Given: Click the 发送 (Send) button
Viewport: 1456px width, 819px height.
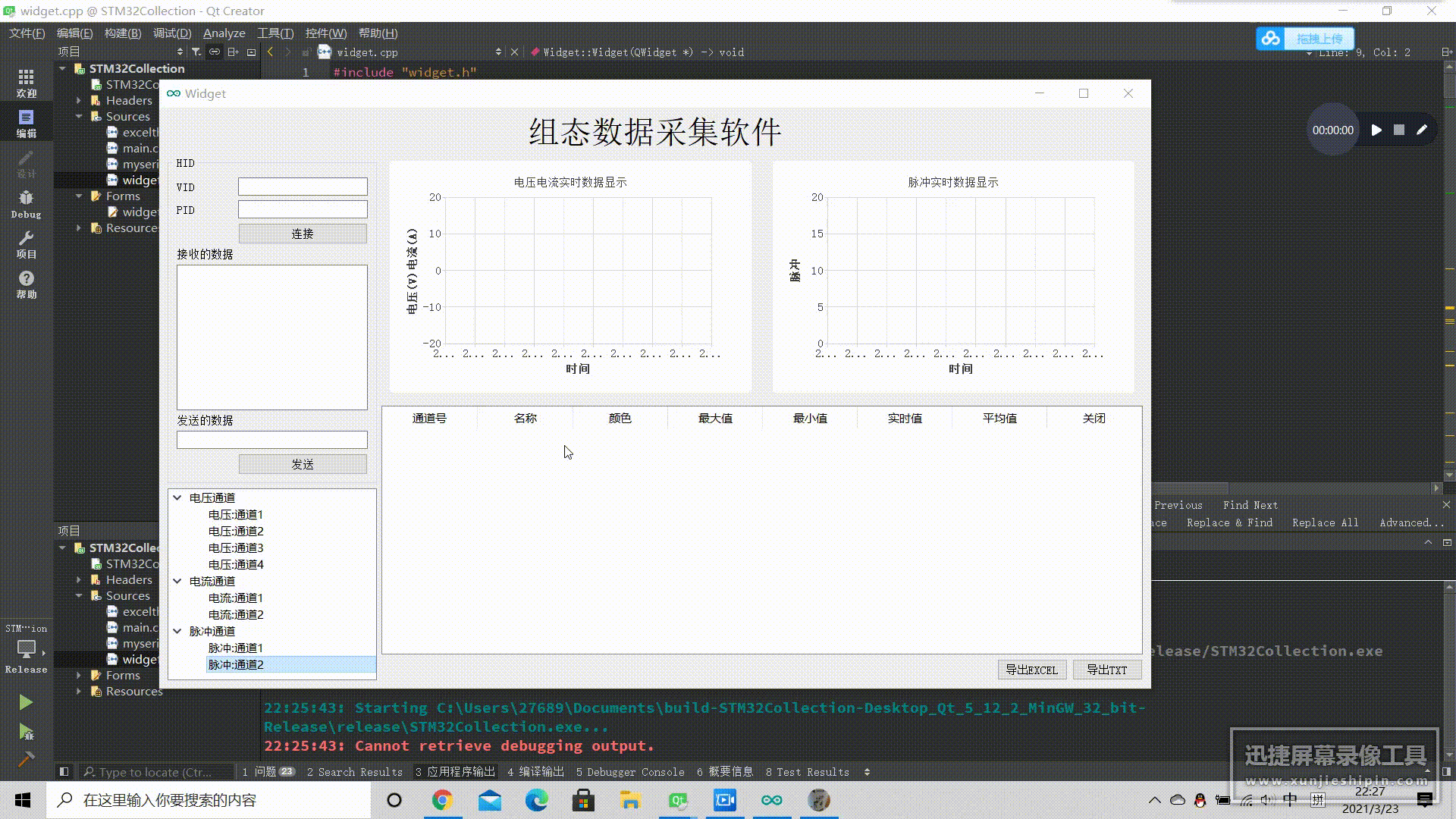Looking at the screenshot, I should tap(302, 463).
